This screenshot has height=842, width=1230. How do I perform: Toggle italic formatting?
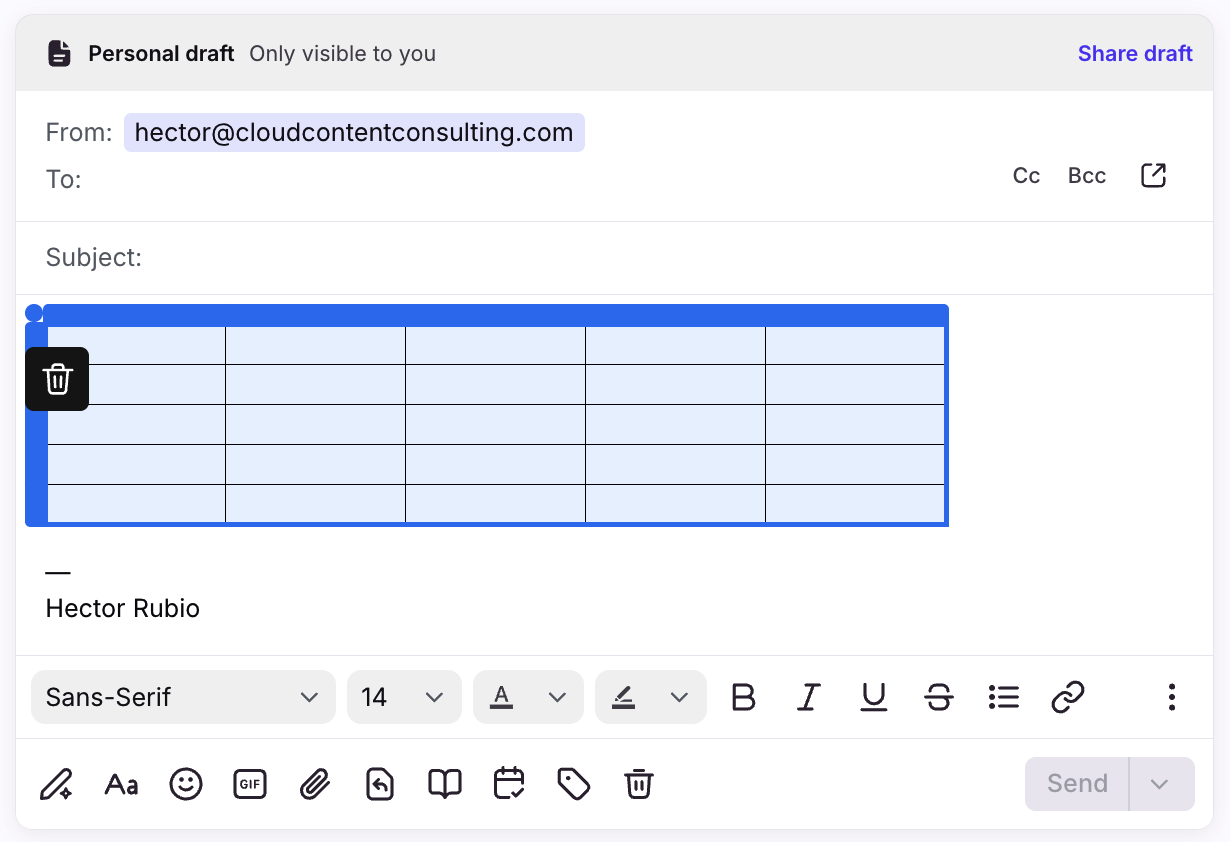(808, 697)
